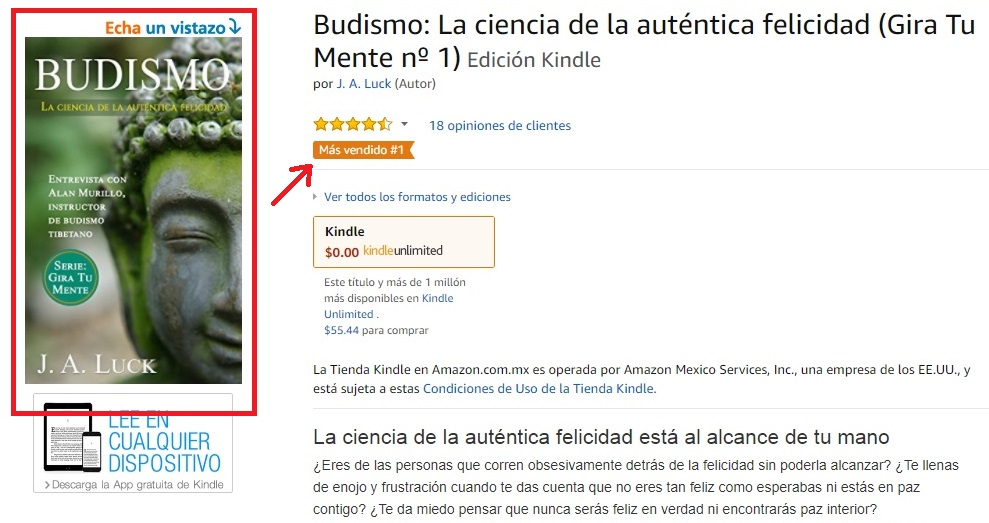Image resolution: width=989 pixels, height=523 pixels.
Task: Select the Kindle $0.00 format box
Action: coord(404,242)
